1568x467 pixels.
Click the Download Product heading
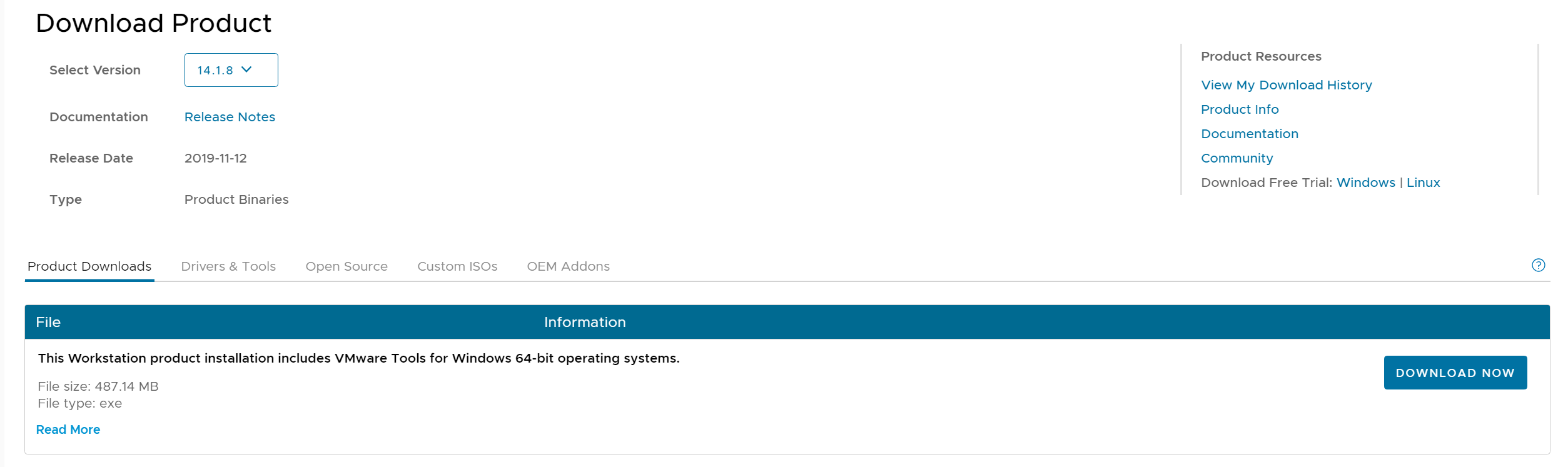coord(153,23)
